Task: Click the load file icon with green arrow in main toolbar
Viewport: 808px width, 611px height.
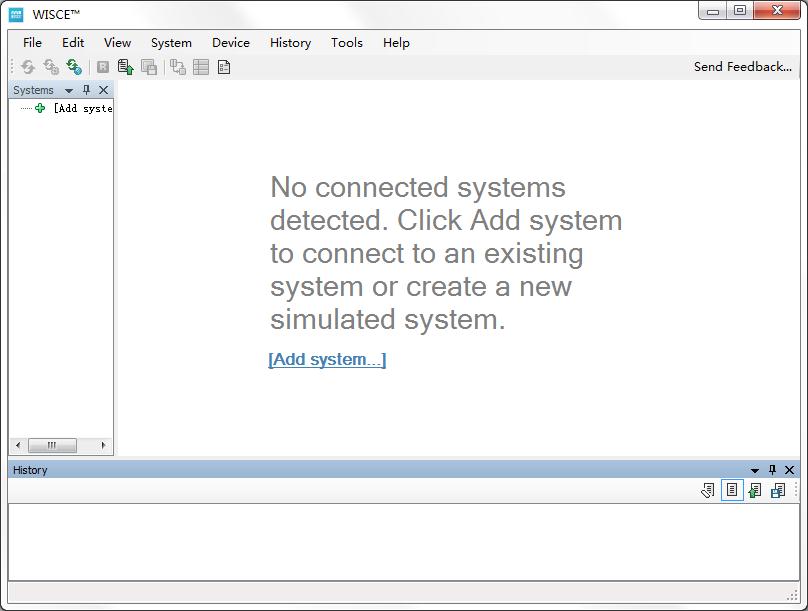Action: pos(125,67)
